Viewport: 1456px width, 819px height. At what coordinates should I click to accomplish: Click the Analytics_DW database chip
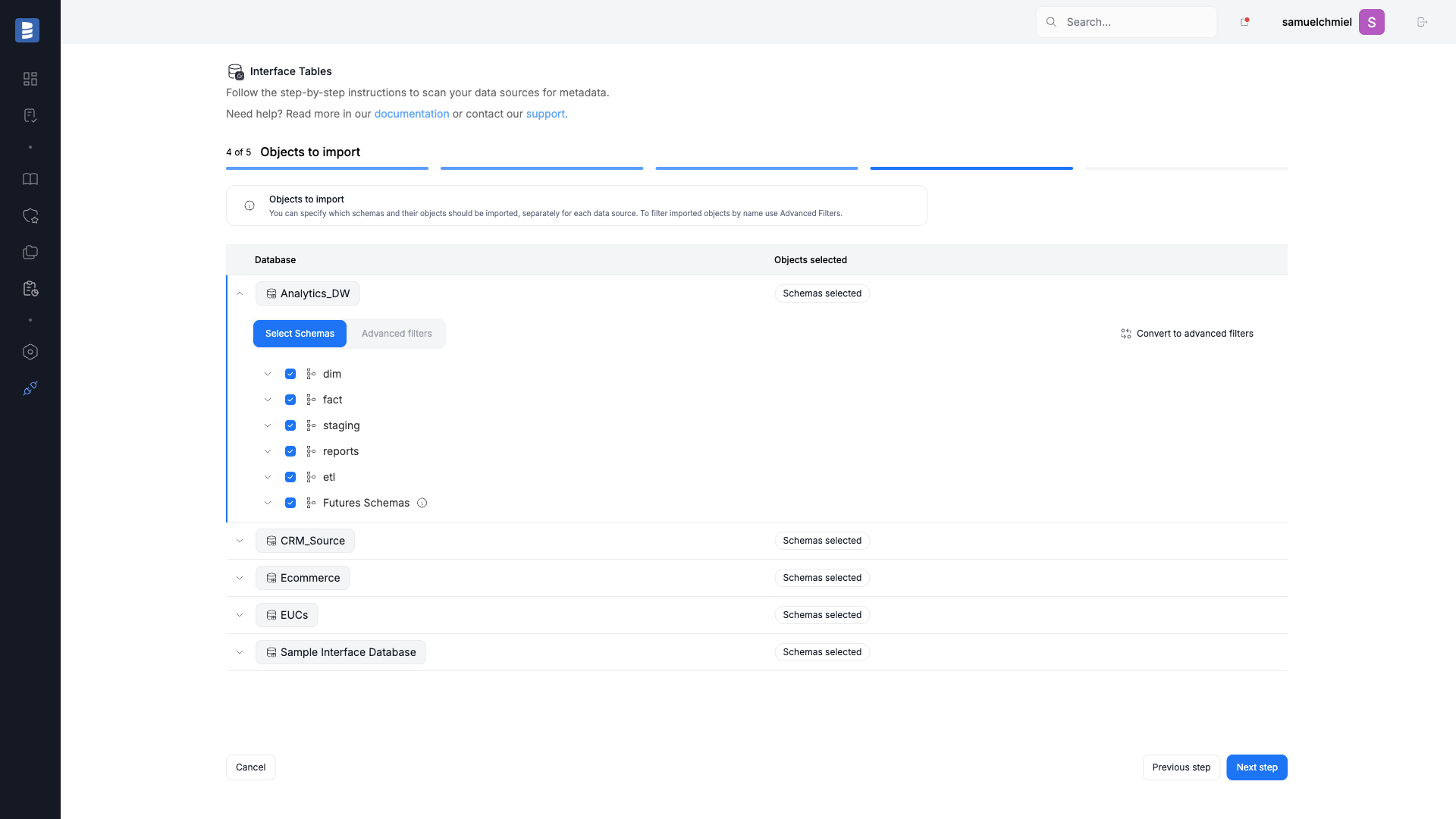[308, 293]
